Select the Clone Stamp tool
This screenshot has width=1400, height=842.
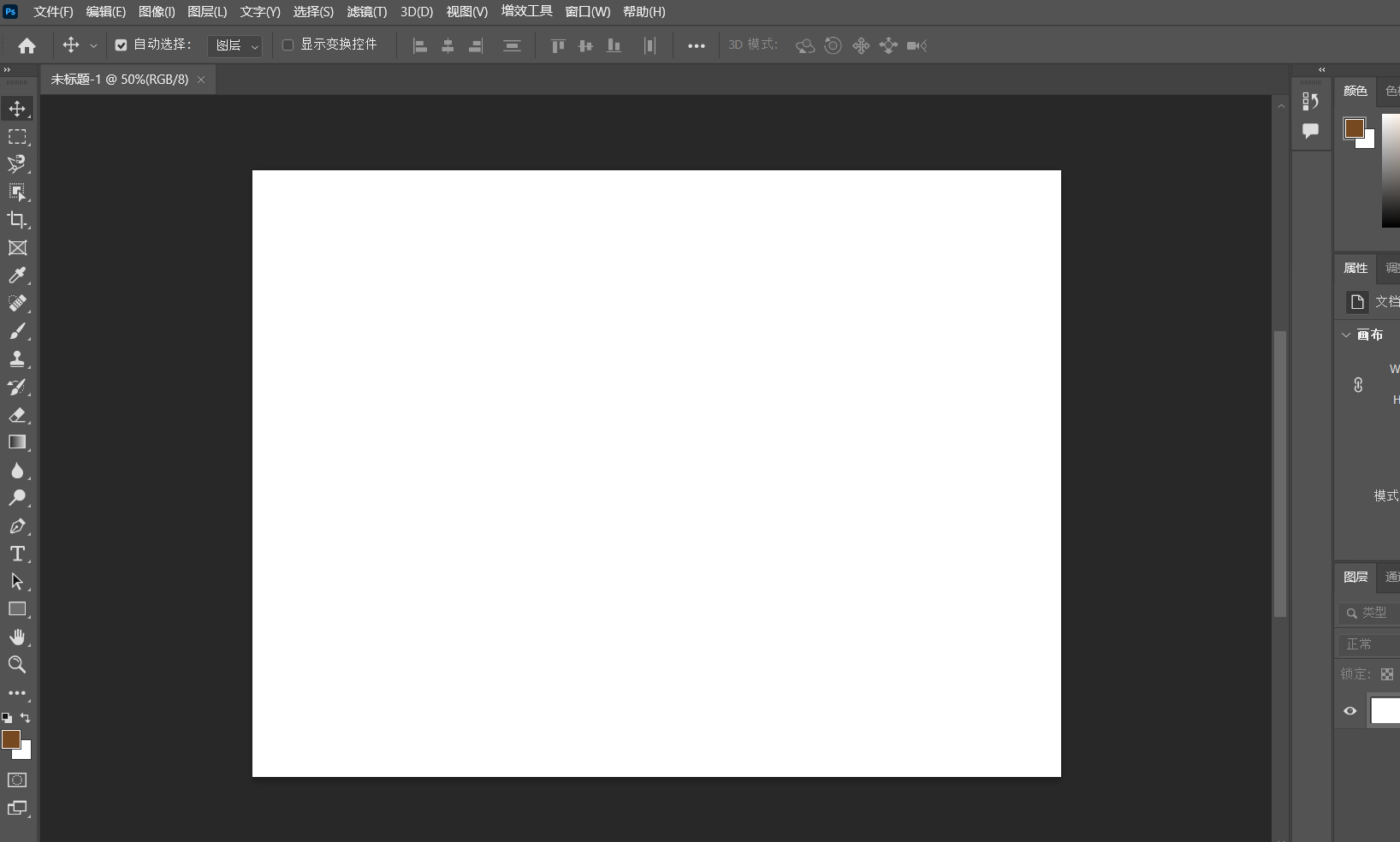17,359
